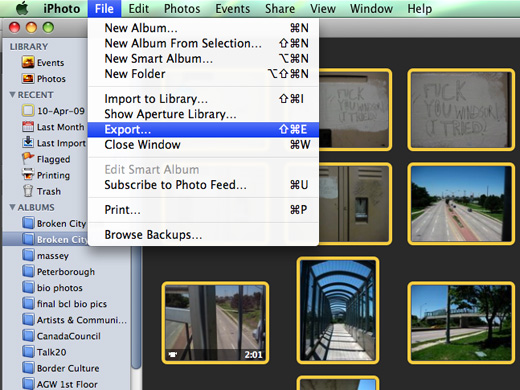The height and width of the screenshot is (390, 520).
Task: Choose Close Window from menu
Action: pos(203,145)
